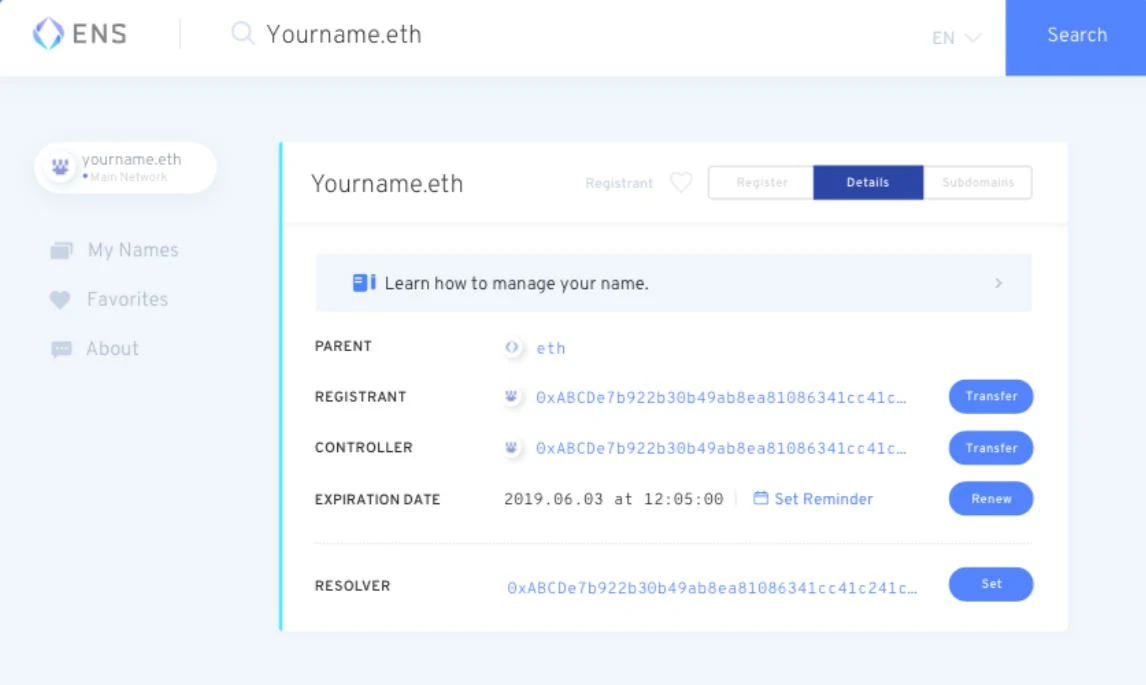
Task: Click the calendar icon for reminder
Action: [760, 498]
